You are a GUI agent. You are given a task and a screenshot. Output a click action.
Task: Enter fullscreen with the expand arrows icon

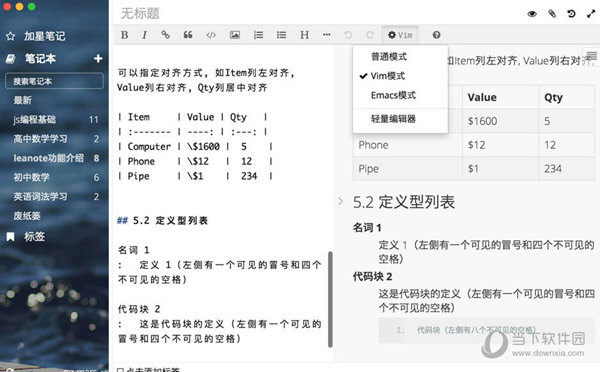pyautogui.click(x=591, y=14)
